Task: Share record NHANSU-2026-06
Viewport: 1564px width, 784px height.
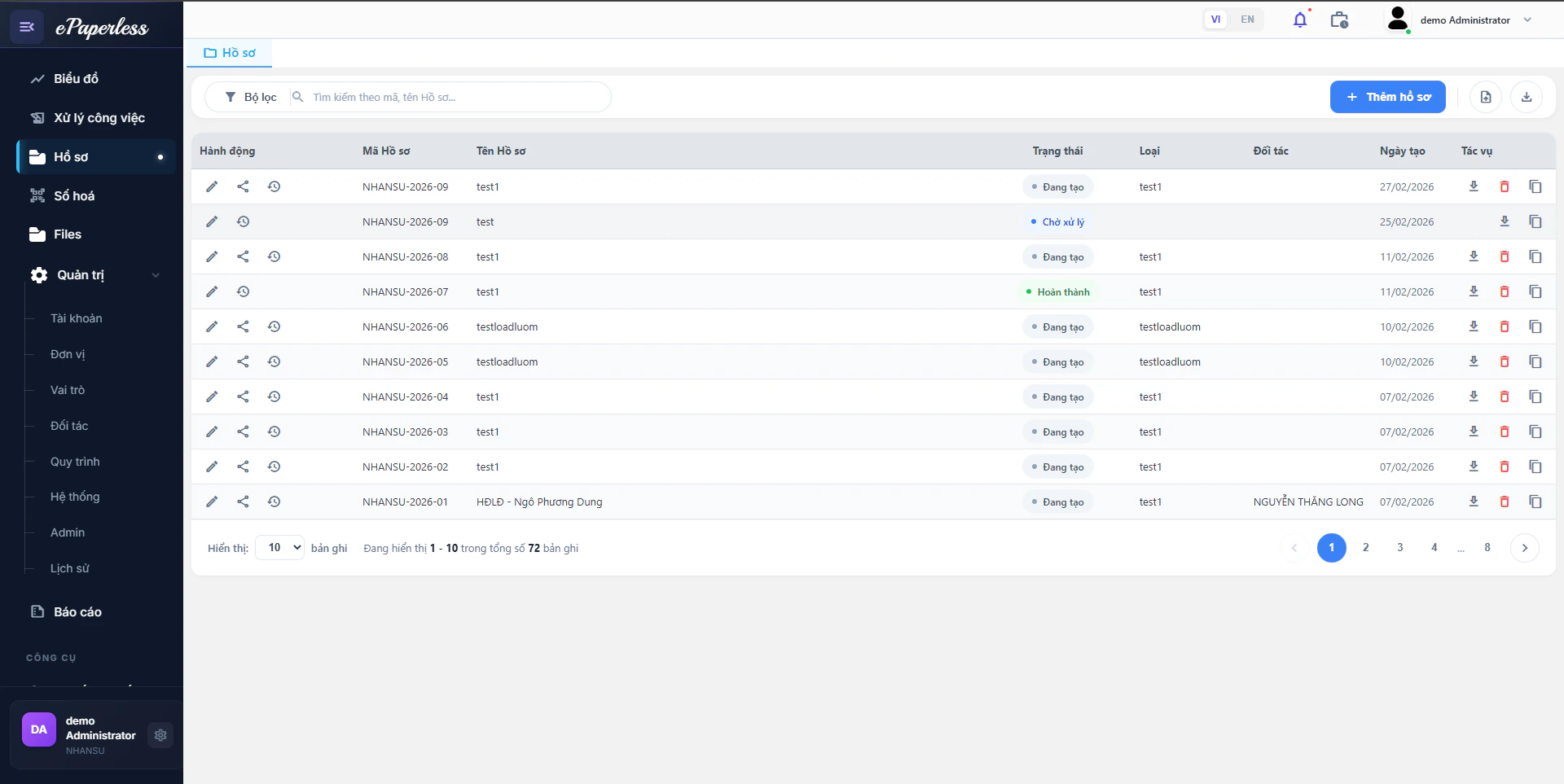Action: point(243,326)
